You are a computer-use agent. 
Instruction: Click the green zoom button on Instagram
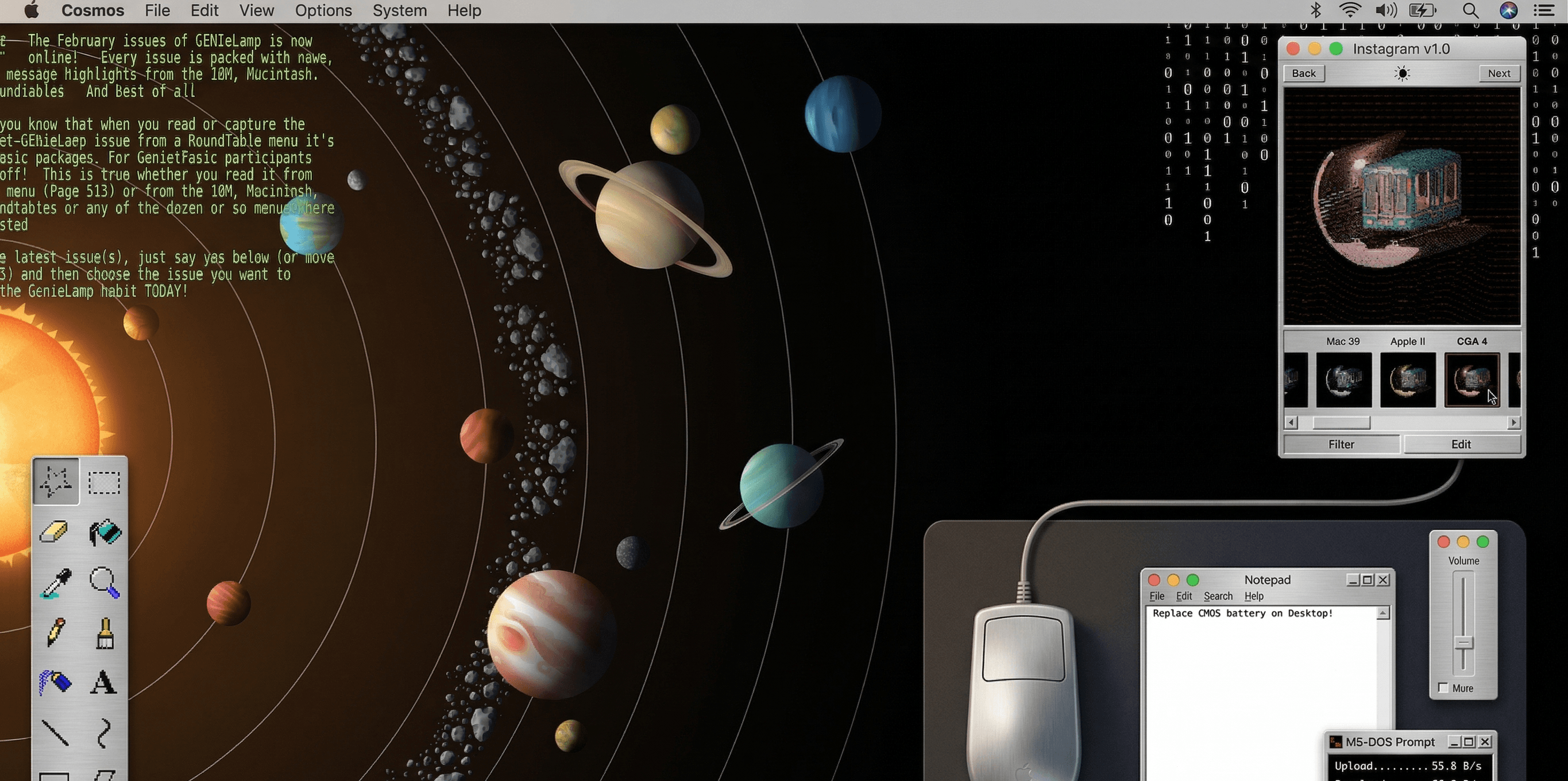click(1335, 49)
